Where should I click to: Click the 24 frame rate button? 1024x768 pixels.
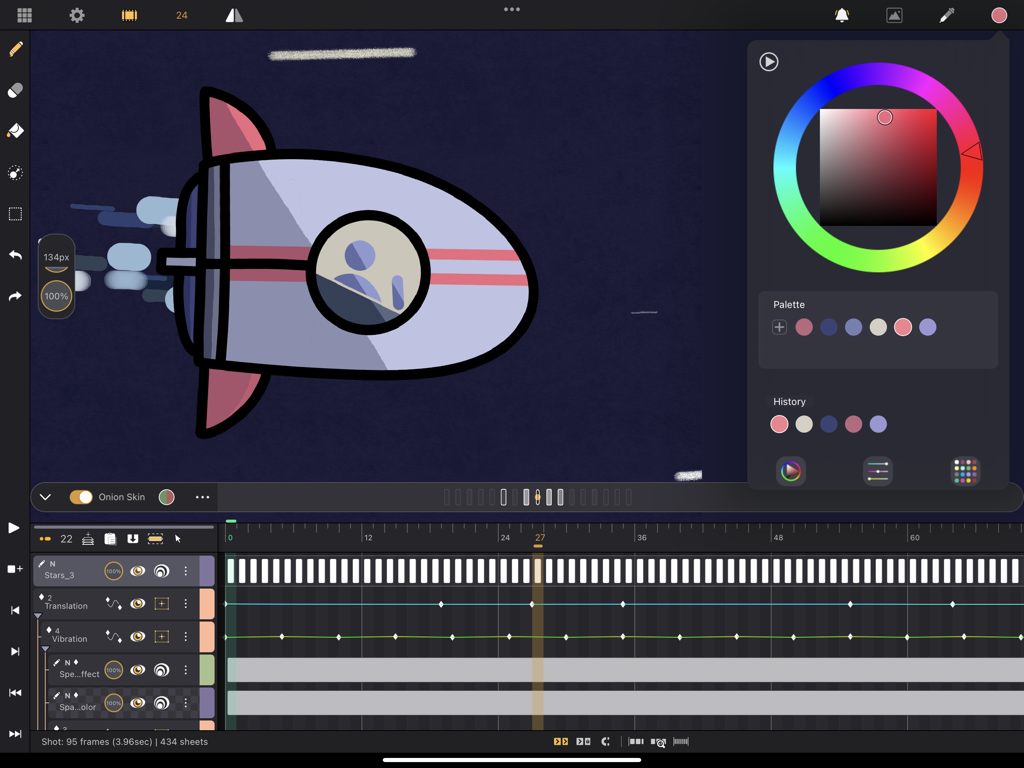coord(180,15)
